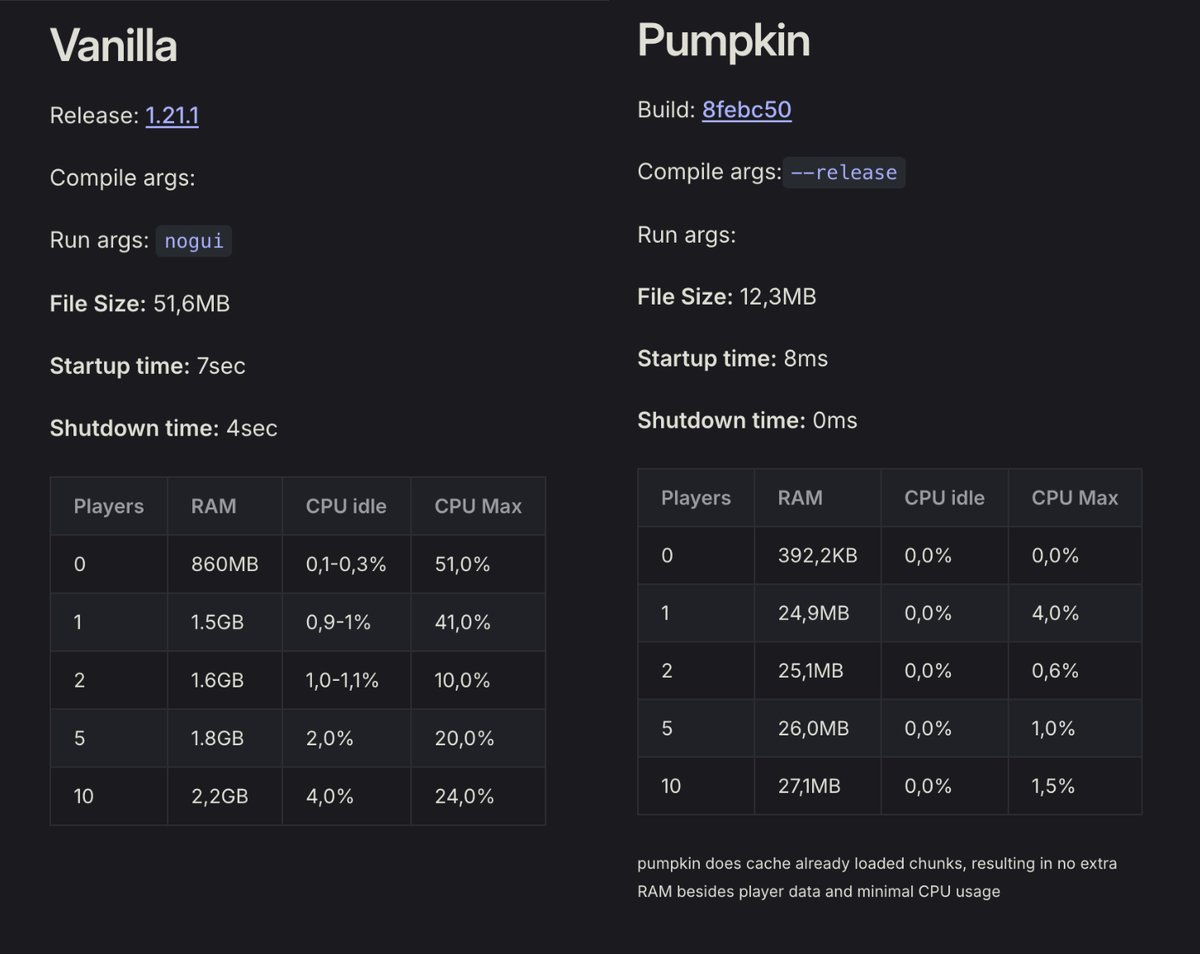Click the nogui run args code tag
The height and width of the screenshot is (954, 1200).
pos(193,241)
